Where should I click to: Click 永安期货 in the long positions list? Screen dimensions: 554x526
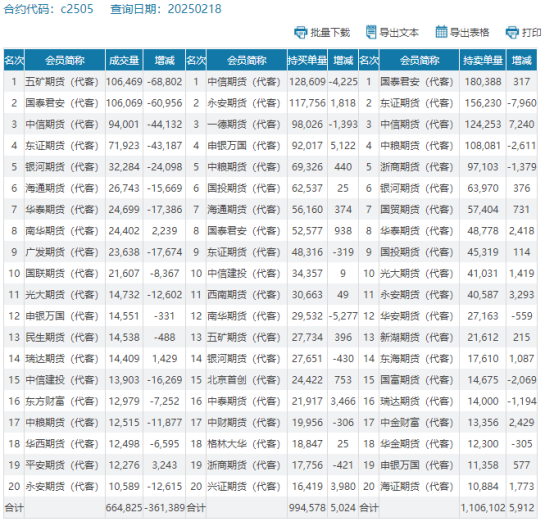(x=244, y=103)
